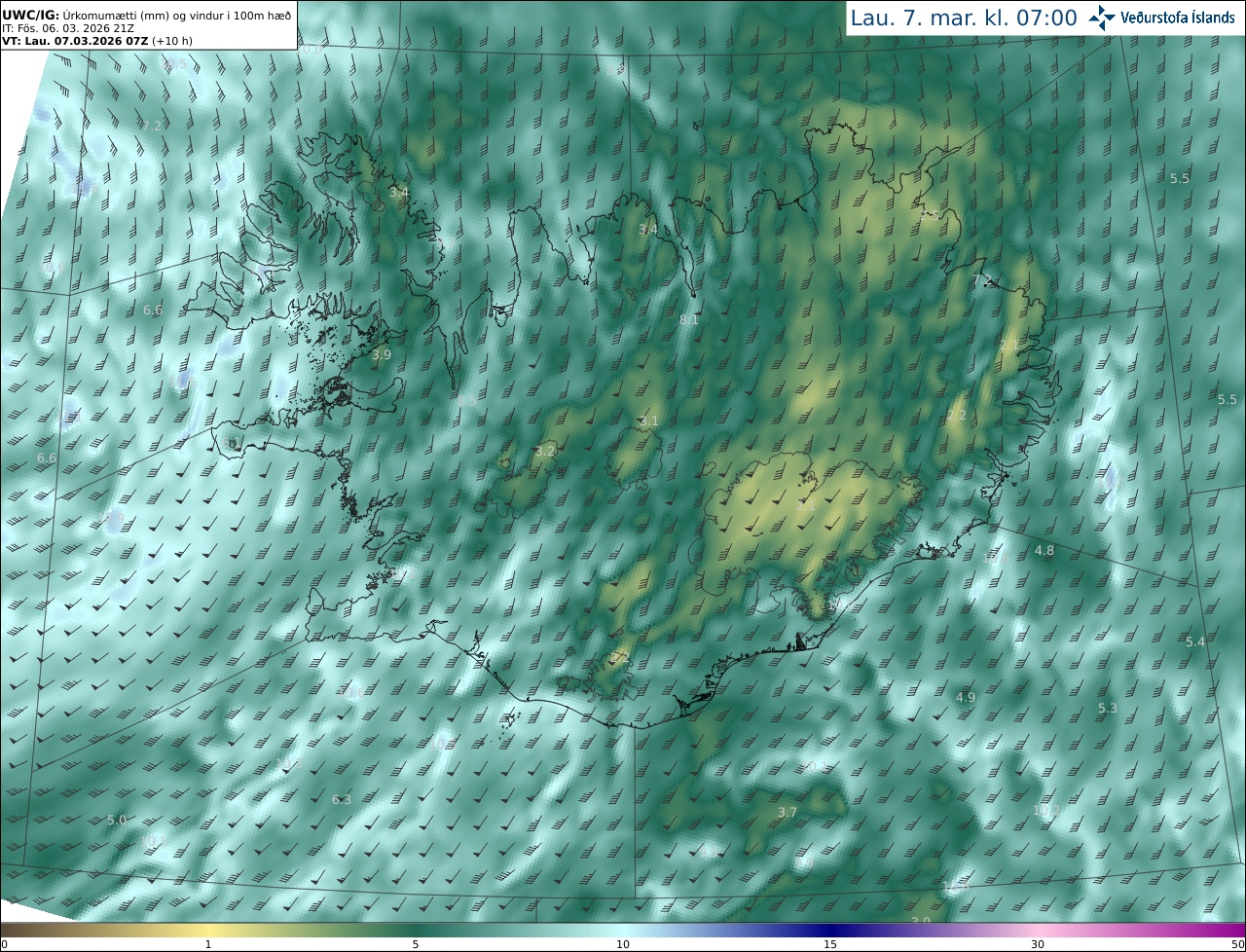Click the 4.8 value off the southeast coast
This screenshot has height=952, width=1246.
click(1044, 551)
